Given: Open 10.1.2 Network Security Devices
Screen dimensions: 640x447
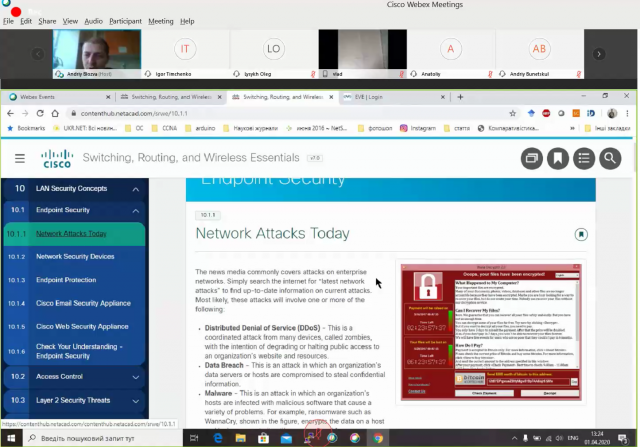Looking at the screenshot, I should coord(74,256).
